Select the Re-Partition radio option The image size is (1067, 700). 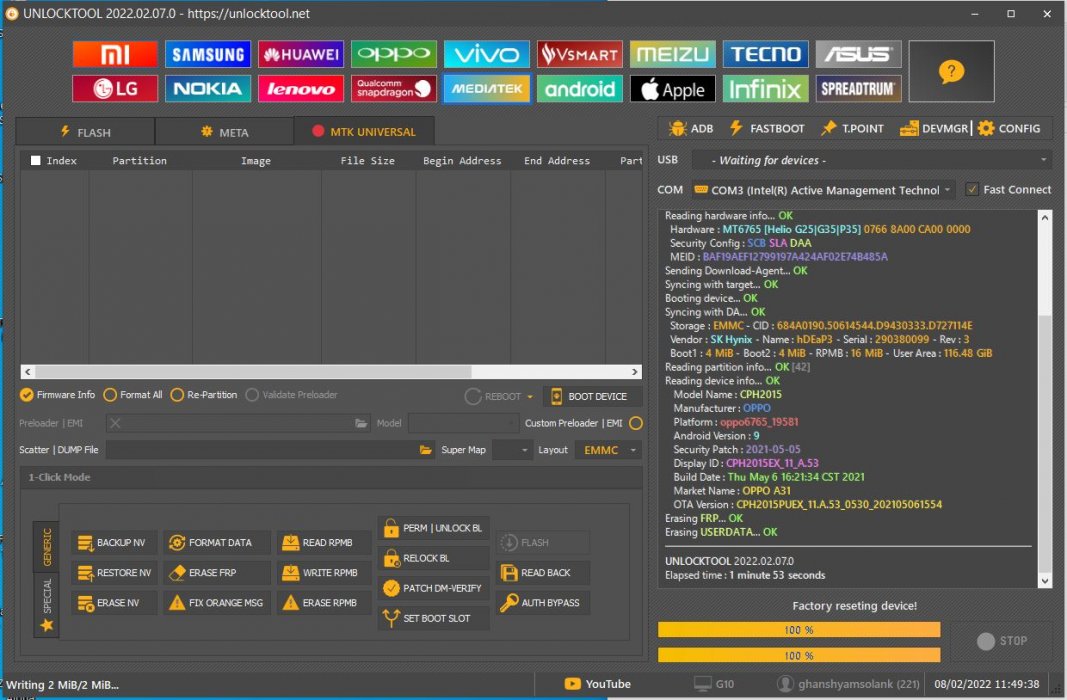[203, 395]
